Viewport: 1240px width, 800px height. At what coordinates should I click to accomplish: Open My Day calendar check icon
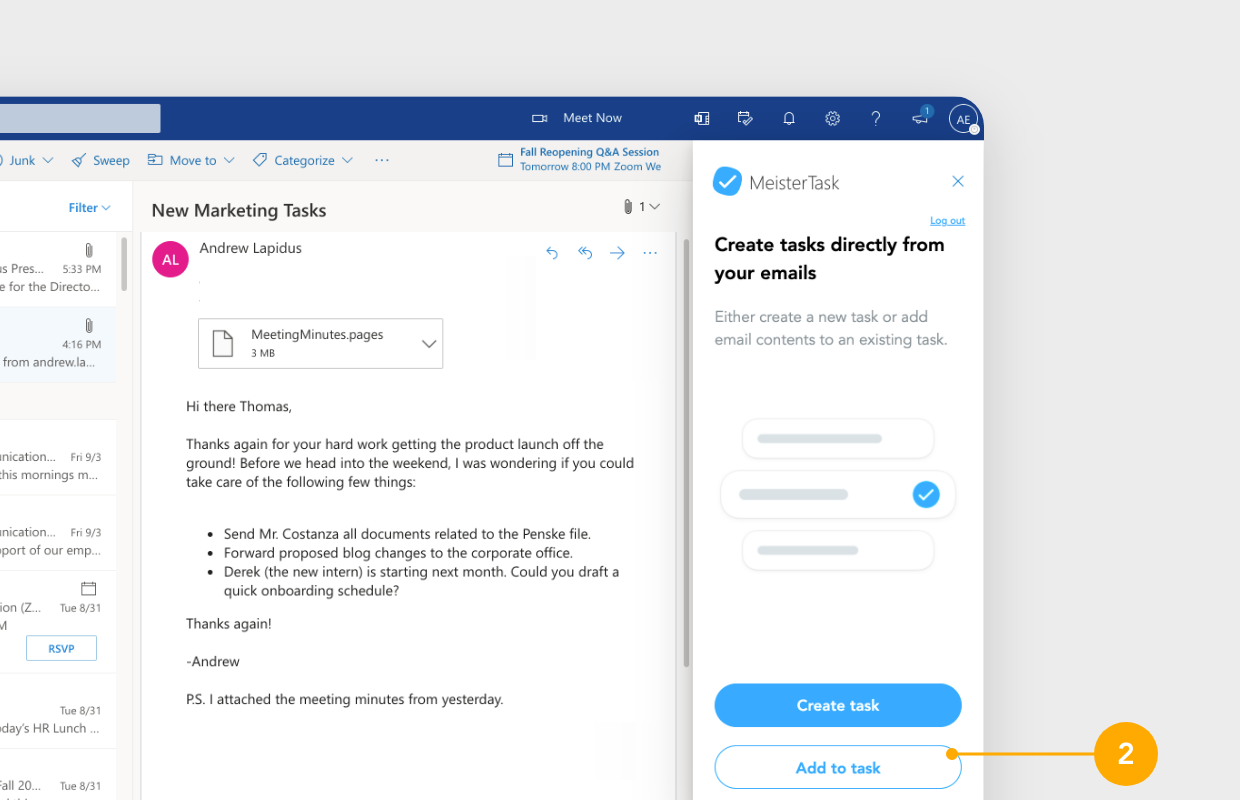click(745, 118)
